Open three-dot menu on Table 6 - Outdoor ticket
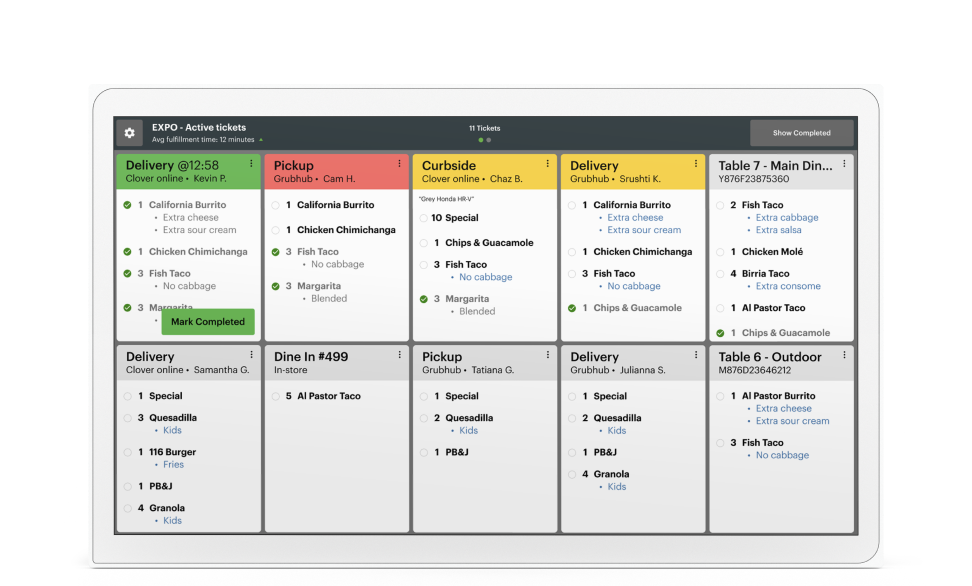The width and height of the screenshot is (972, 586). 844,355
